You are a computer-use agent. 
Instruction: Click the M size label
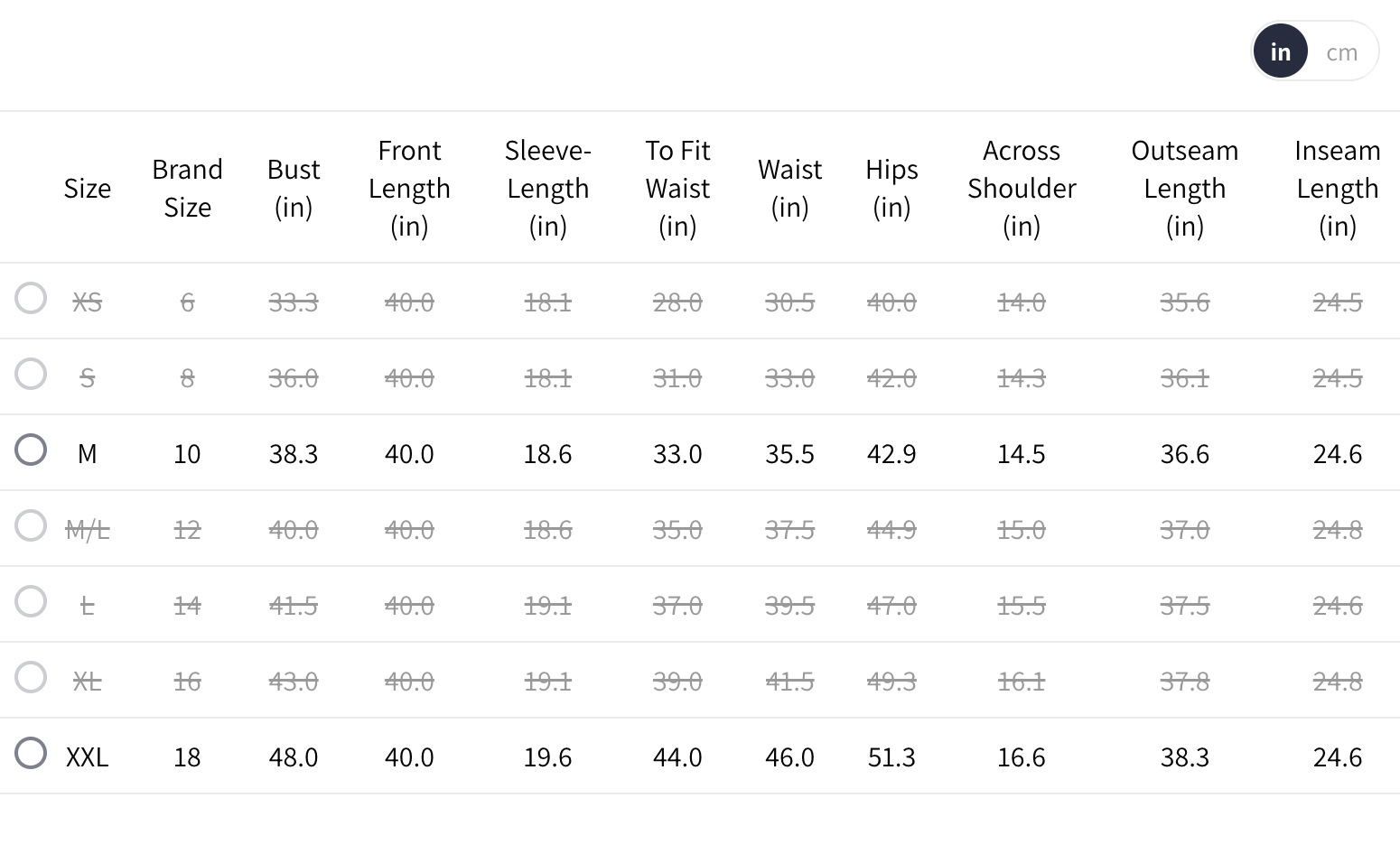pos(87,453)
